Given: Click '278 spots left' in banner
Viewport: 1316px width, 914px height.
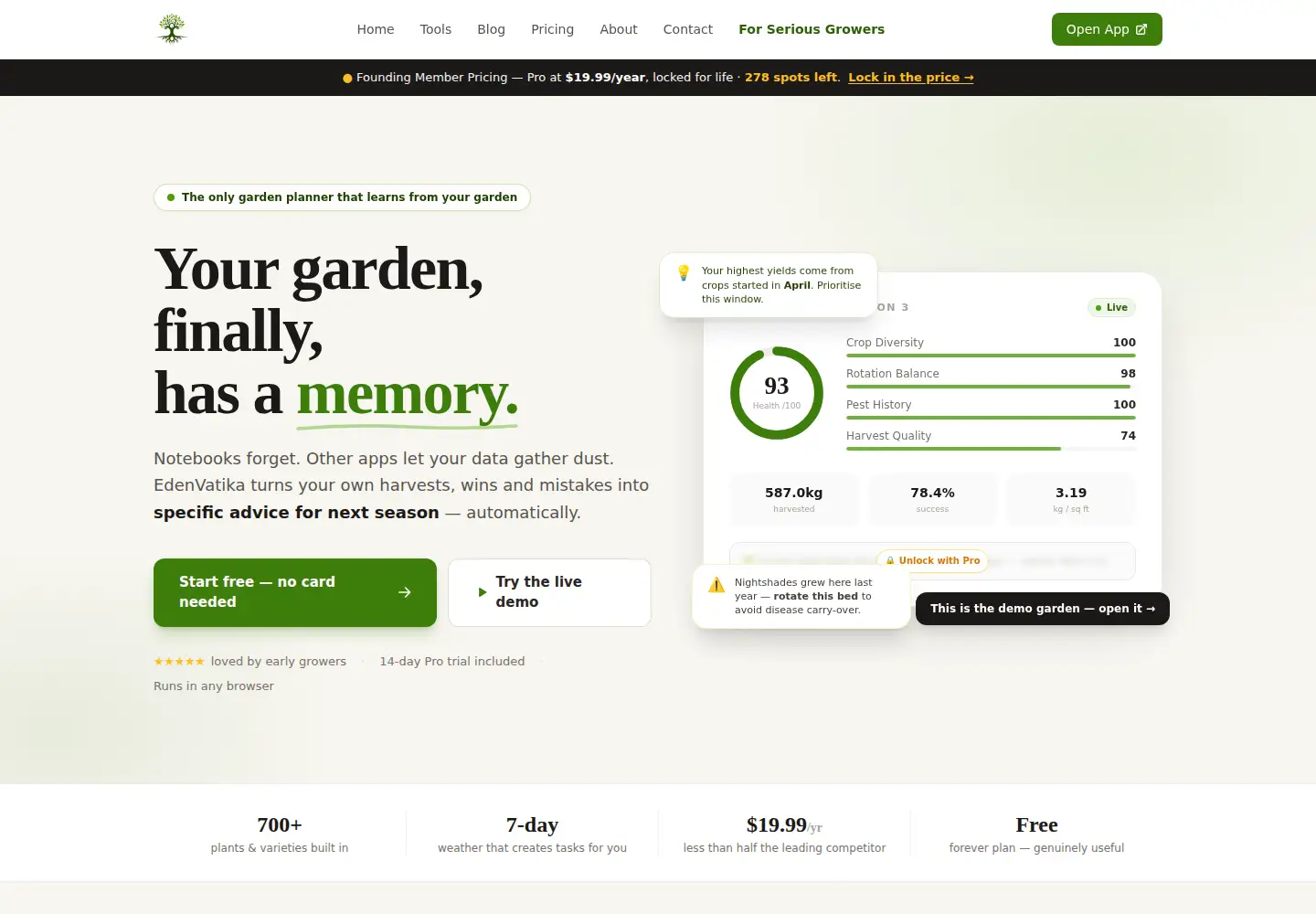Looking at the screenshot, I should coord(791,78).
